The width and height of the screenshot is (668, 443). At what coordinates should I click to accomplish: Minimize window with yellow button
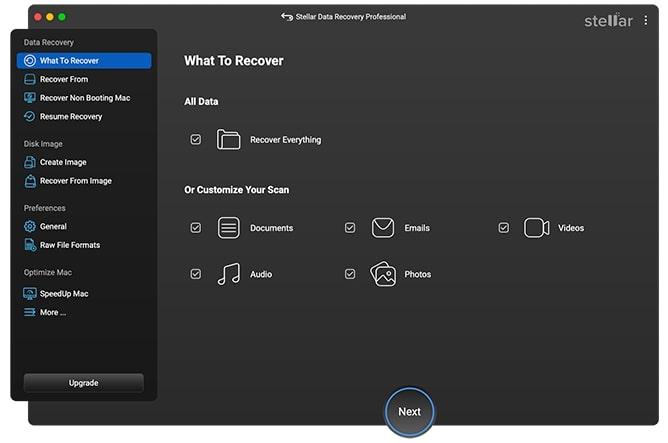[50, 17]
